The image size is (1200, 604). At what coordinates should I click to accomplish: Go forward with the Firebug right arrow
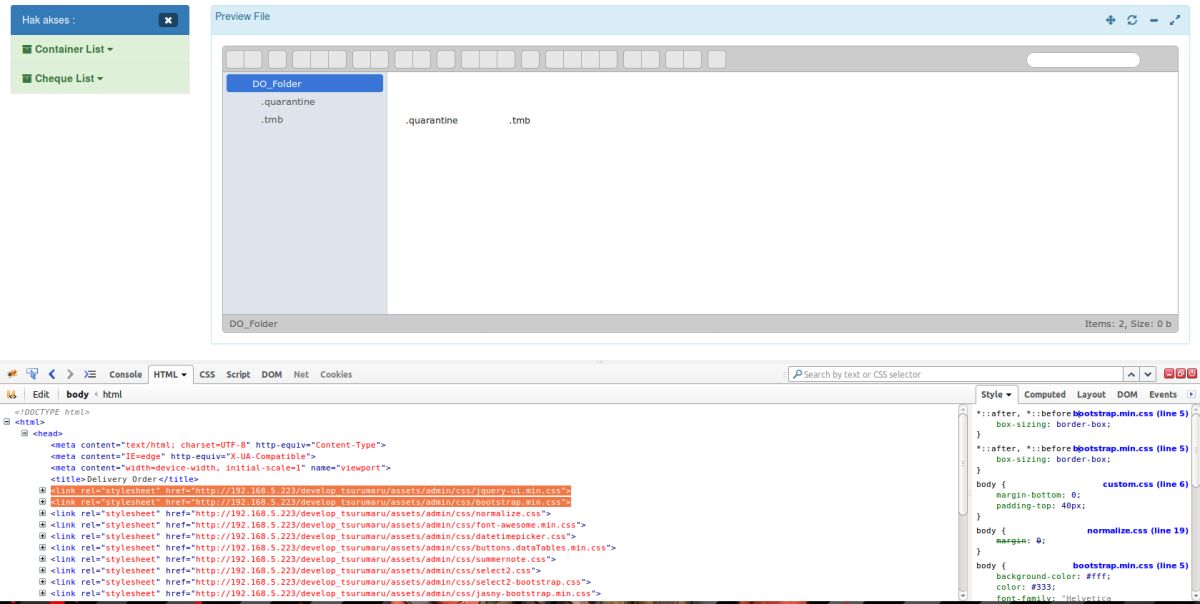click(x=70, y=374)
